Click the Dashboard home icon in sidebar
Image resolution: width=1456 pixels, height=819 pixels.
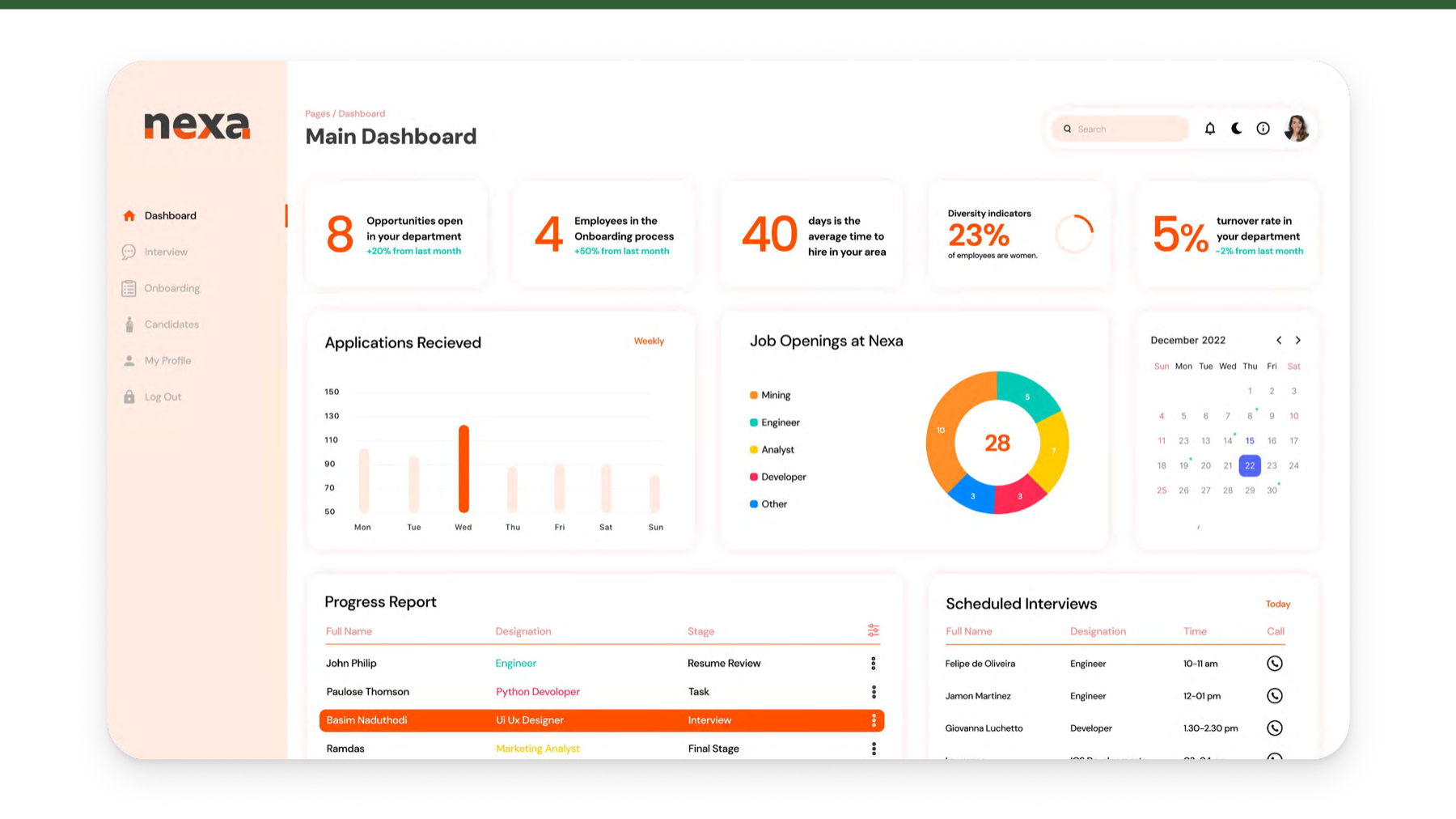(x=129, y=216)
